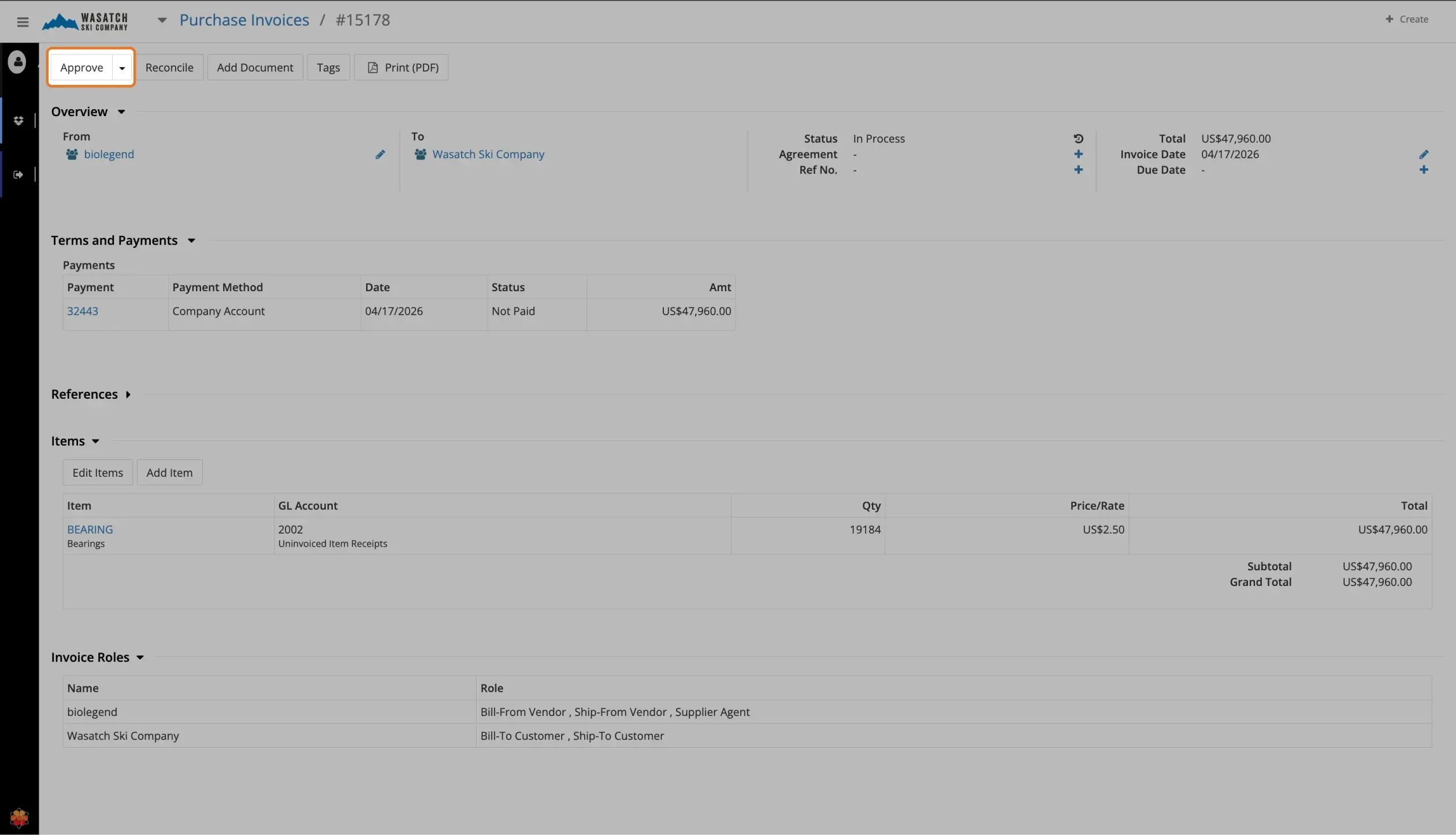The width and height of the screenshot is (1456, 835).
Task: Click the Company Account payment method cell
Action: (264, 314)
